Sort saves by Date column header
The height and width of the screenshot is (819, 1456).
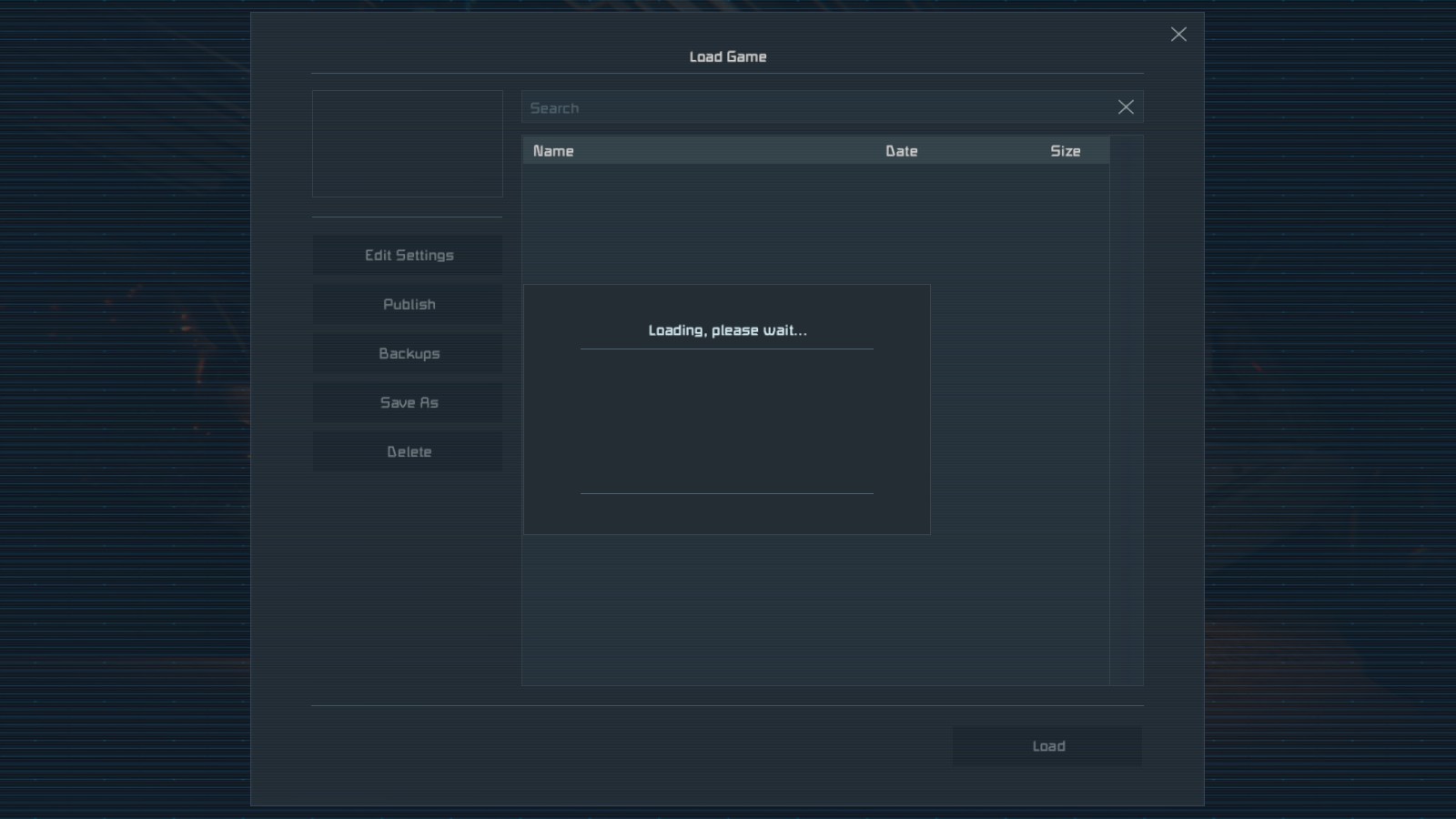(x=901, y=151)
